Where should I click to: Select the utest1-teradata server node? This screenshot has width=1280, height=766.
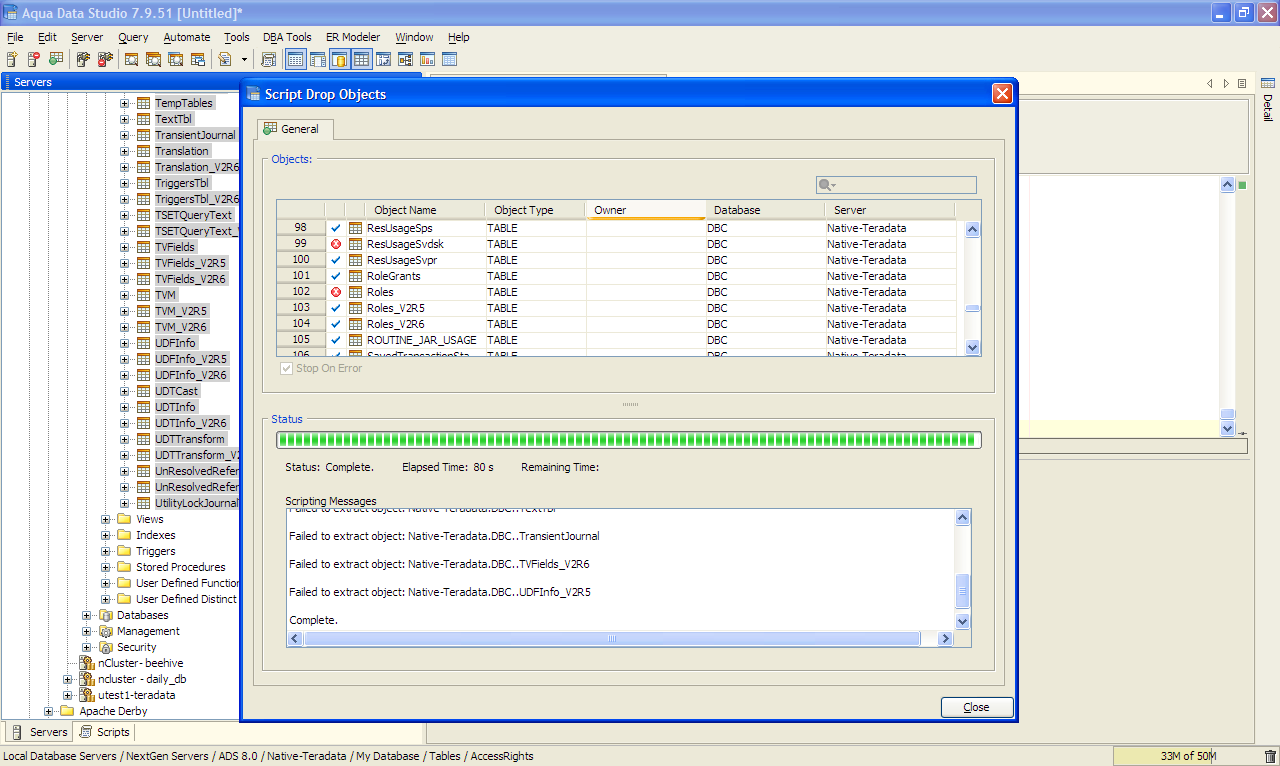click(136, 695)
